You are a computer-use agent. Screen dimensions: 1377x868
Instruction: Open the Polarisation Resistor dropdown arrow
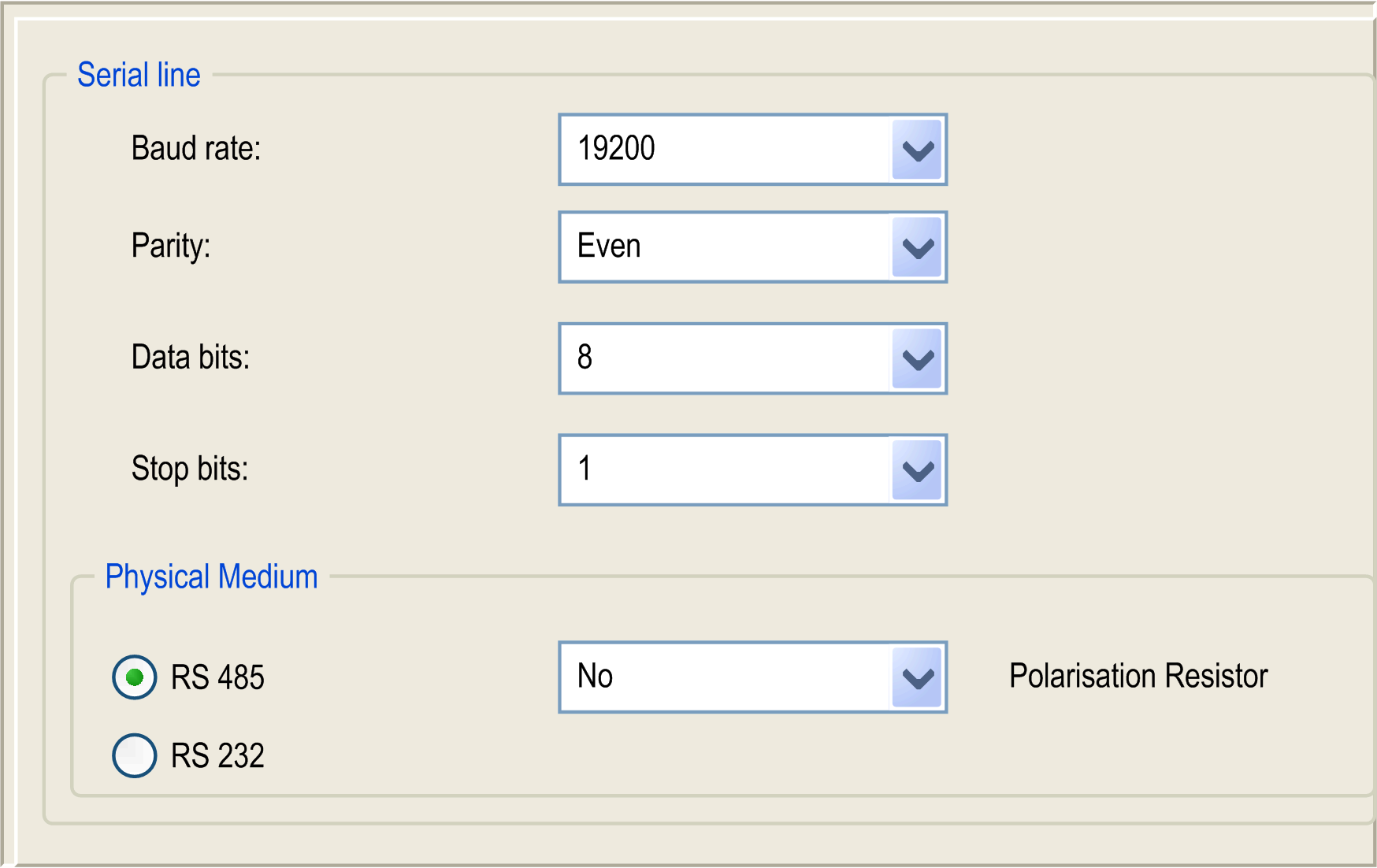[x=917, y=677]
